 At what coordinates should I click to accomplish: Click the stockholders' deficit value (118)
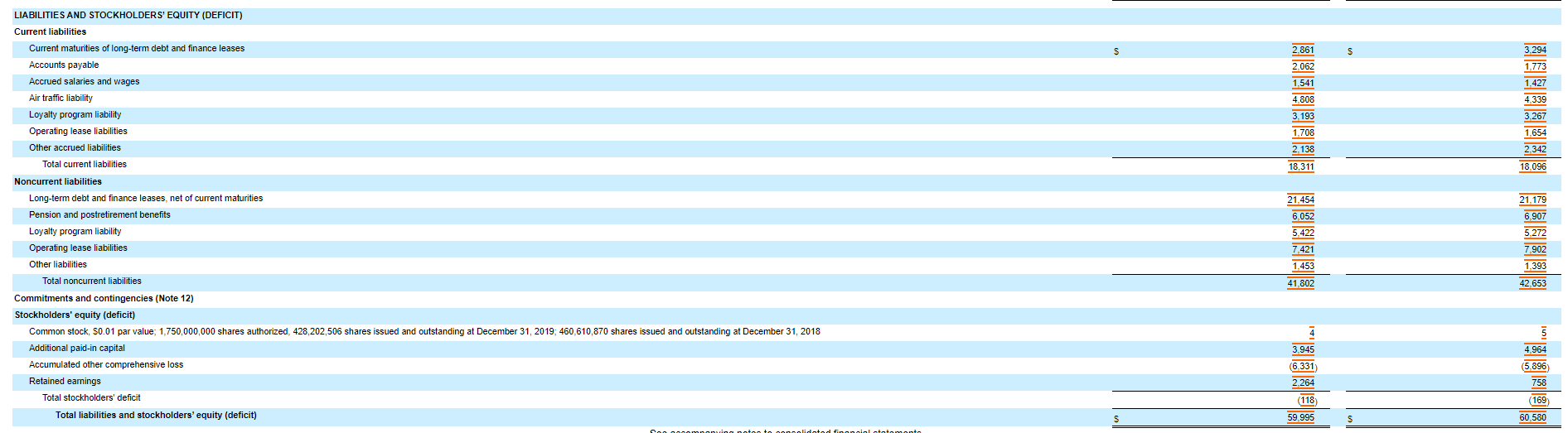pos(1307,400)
